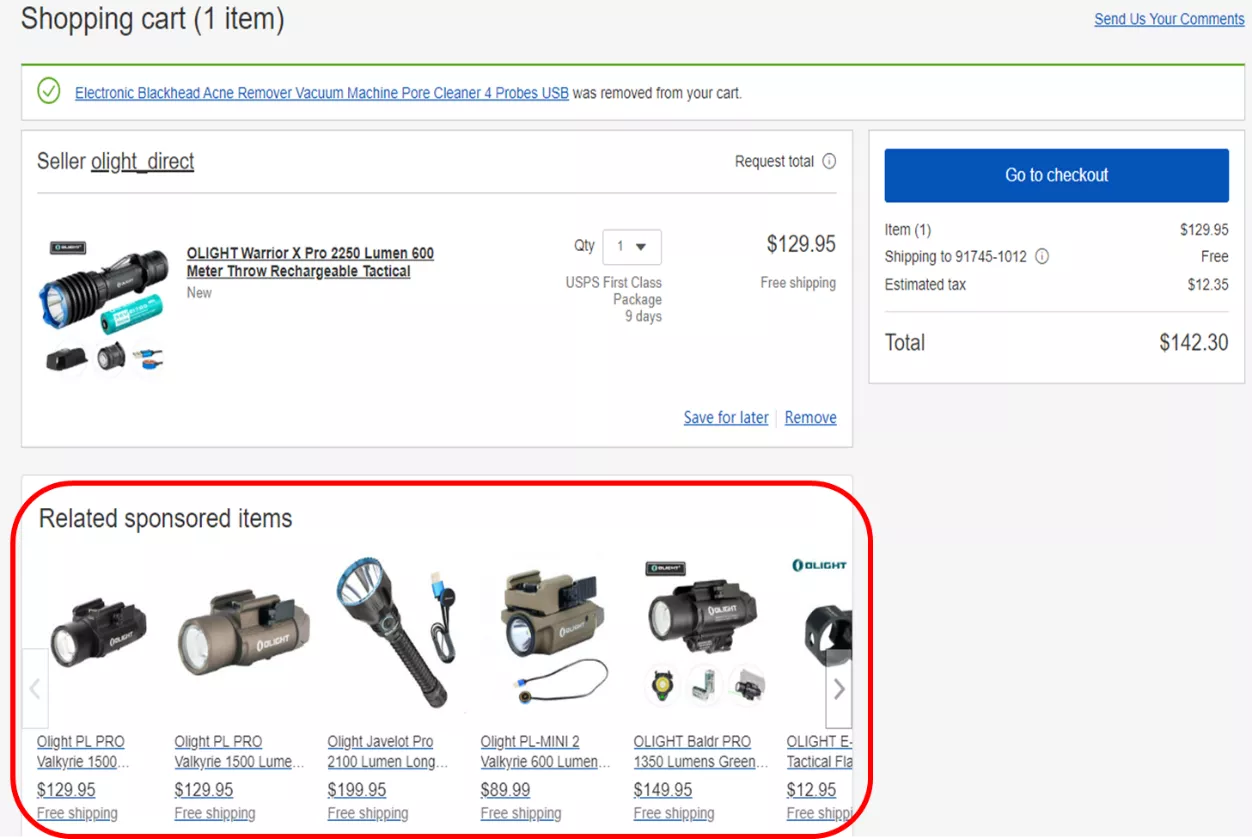Open Send Us Your Comments
This screenshot has width=1252, height=839.
tap(1168, 18)
